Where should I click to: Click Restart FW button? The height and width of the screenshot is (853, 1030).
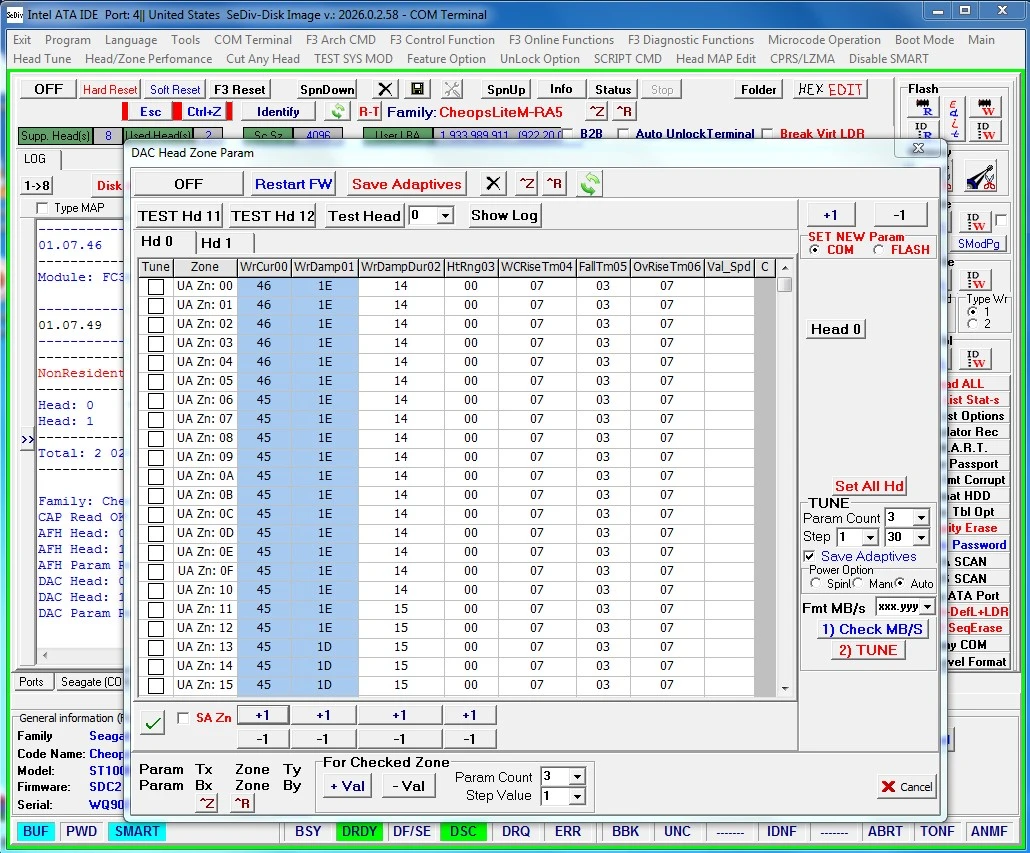293,184
